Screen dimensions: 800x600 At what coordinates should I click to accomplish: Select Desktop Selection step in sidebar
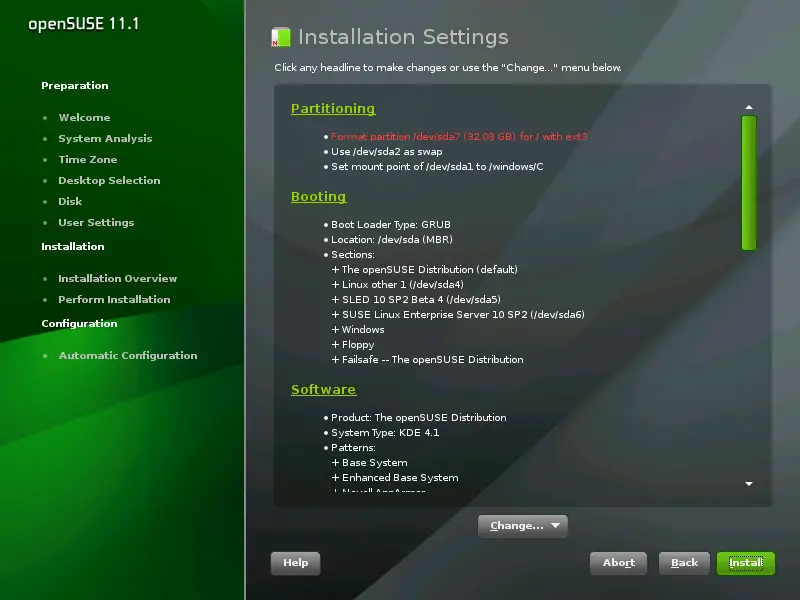click(x=109, y=181)
